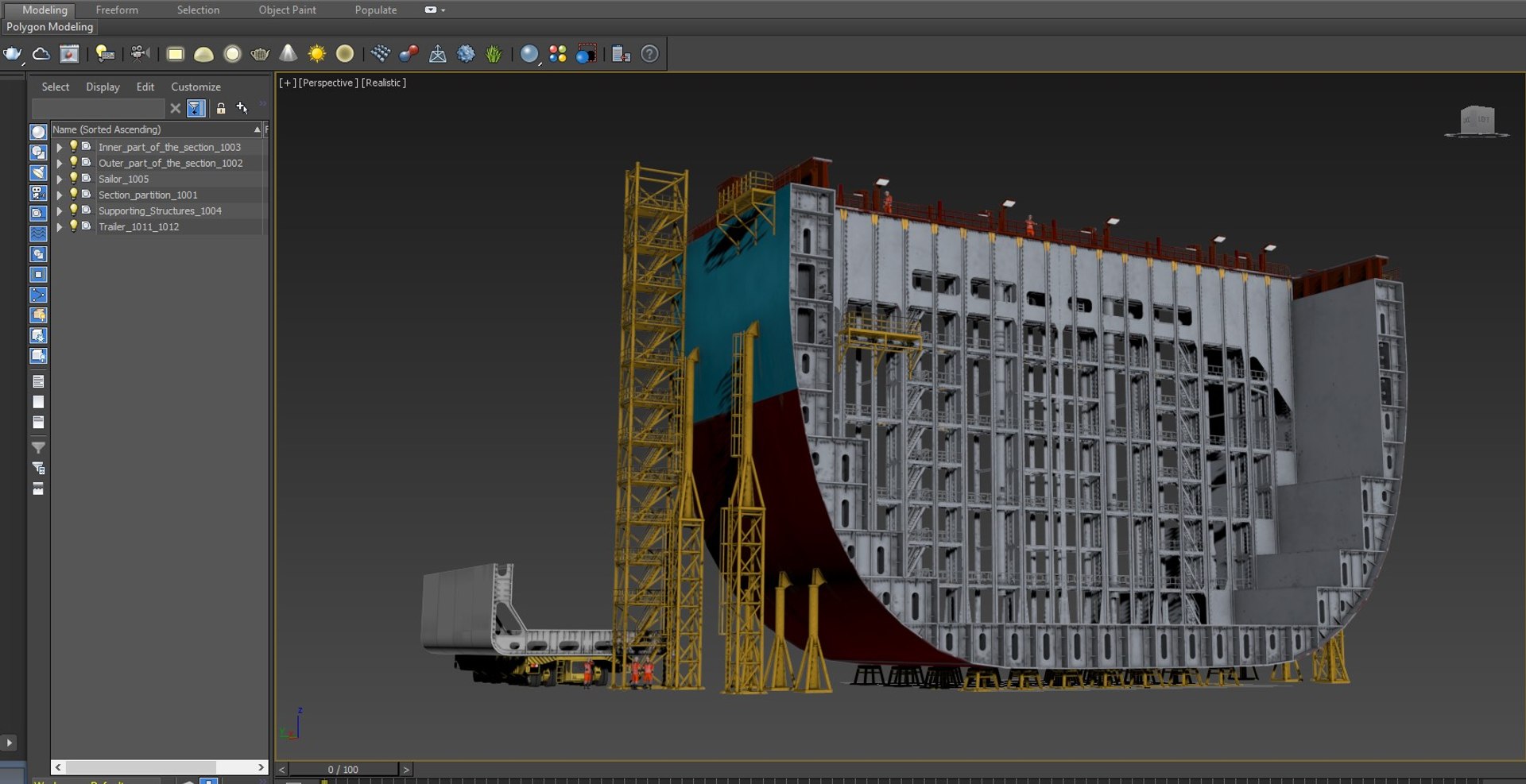Click the particle array grid icon

point(380,54)
